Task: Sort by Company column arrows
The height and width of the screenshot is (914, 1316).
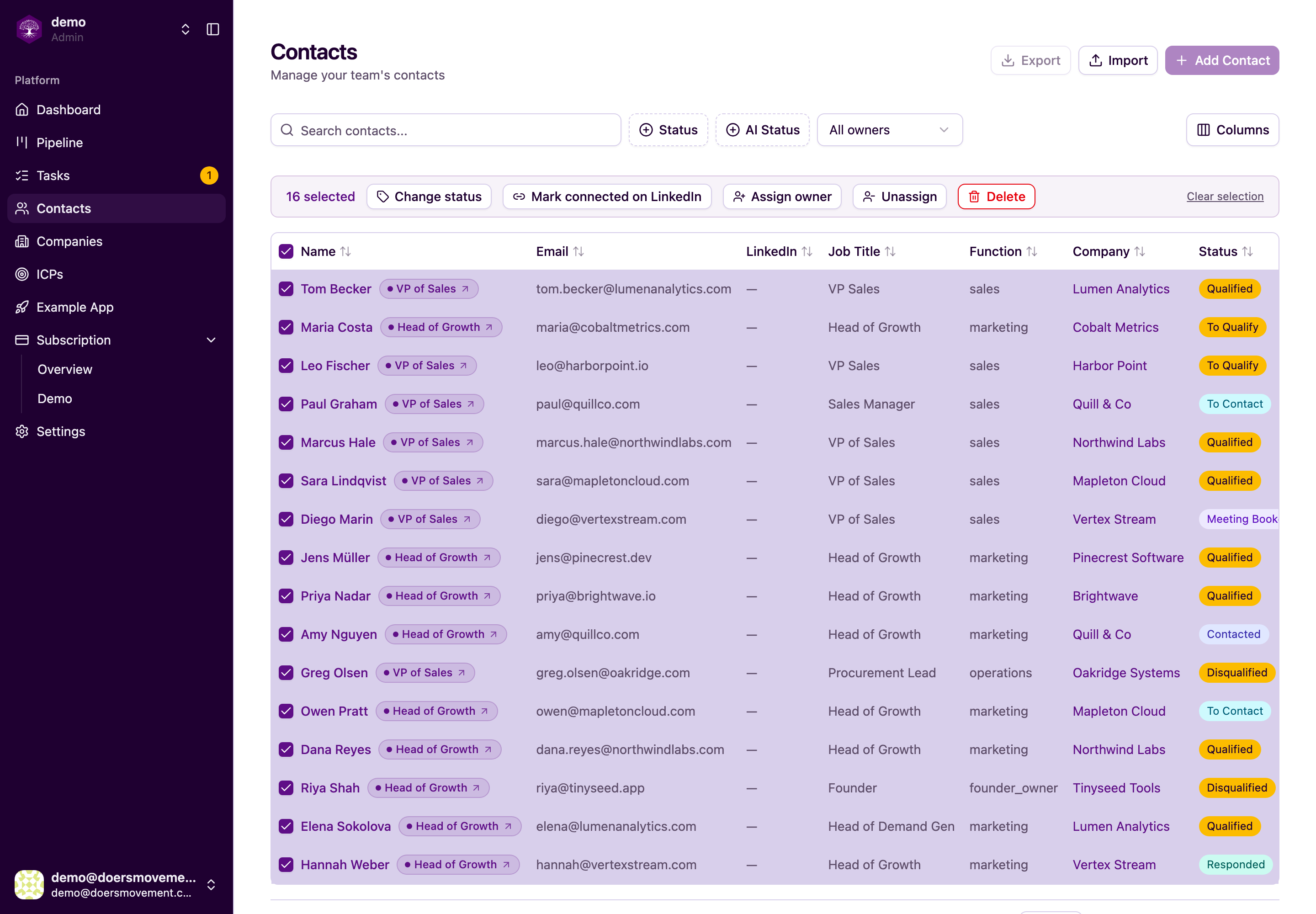Action: pyautogui.click(x=1140, y=251)
